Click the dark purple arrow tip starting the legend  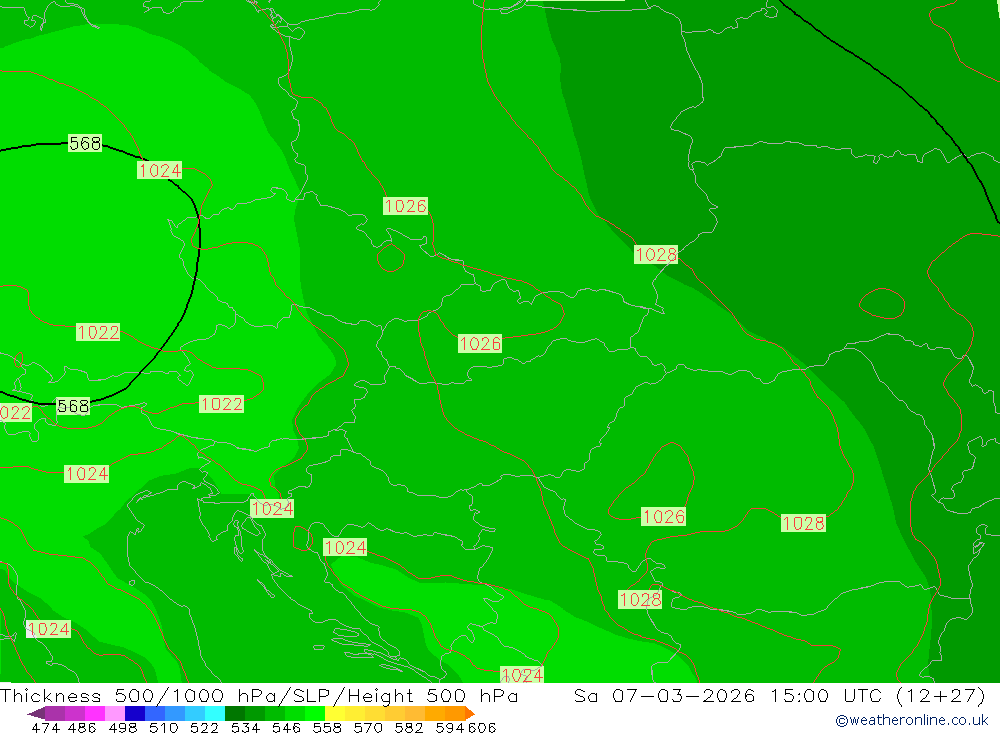tap(36, 713)
